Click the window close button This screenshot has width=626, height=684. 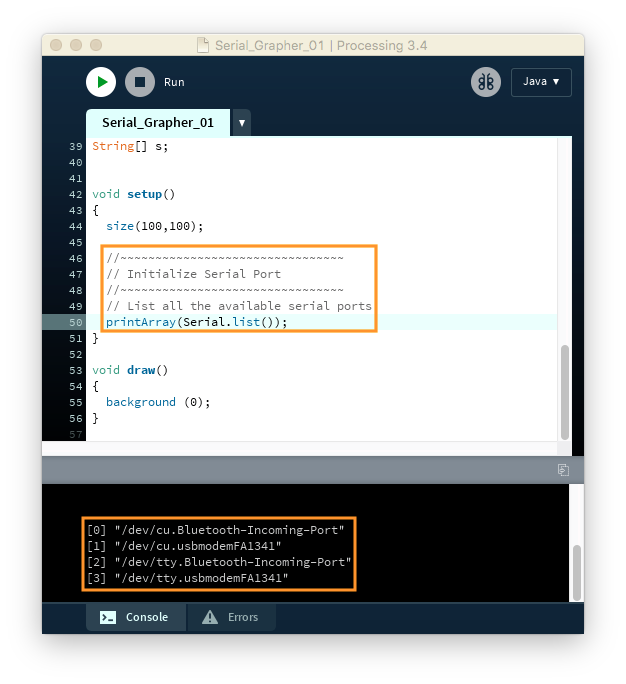click(x=56, y=45)
